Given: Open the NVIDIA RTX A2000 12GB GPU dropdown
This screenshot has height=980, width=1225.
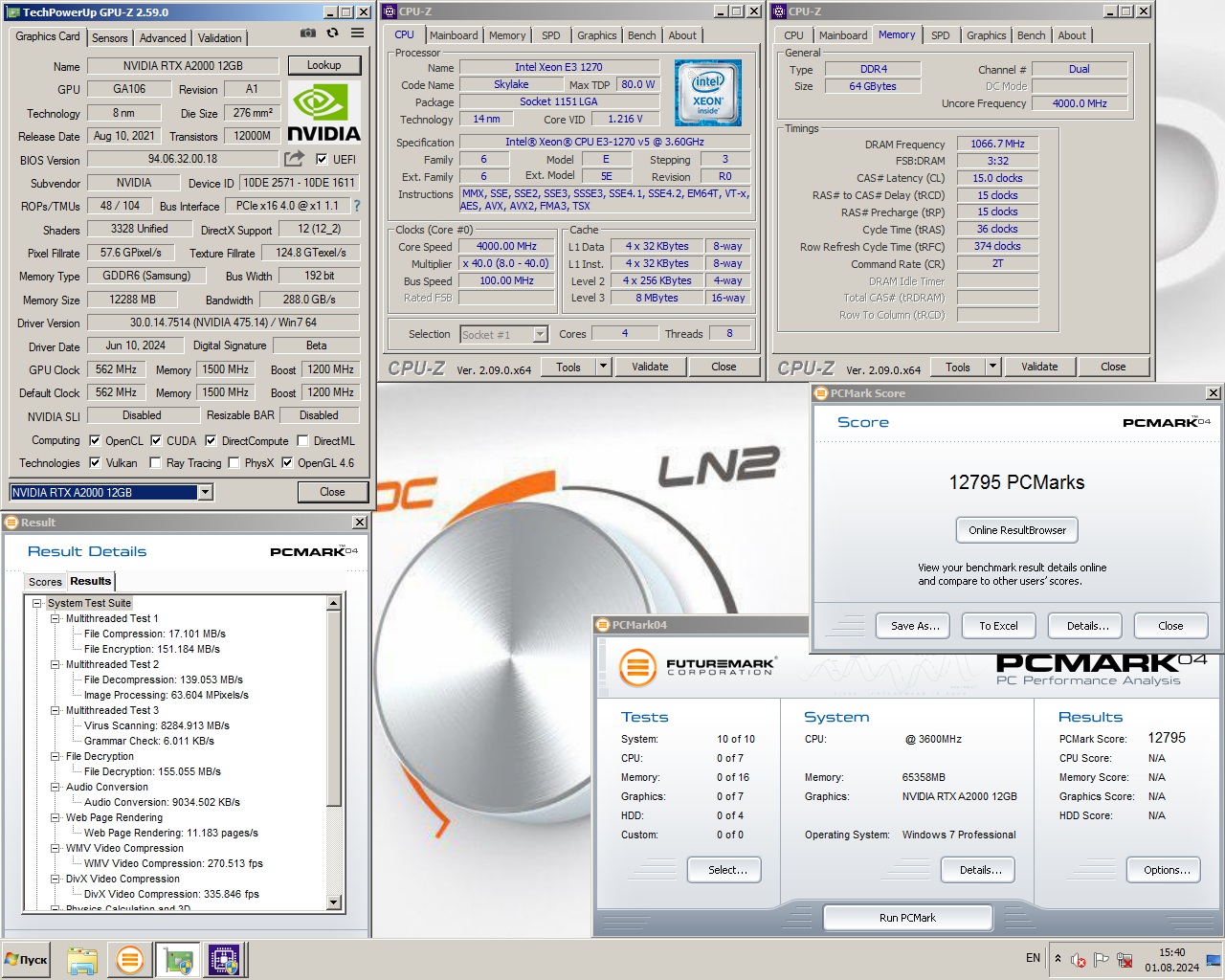Looking at the screenshot, I should pos(205,492).
